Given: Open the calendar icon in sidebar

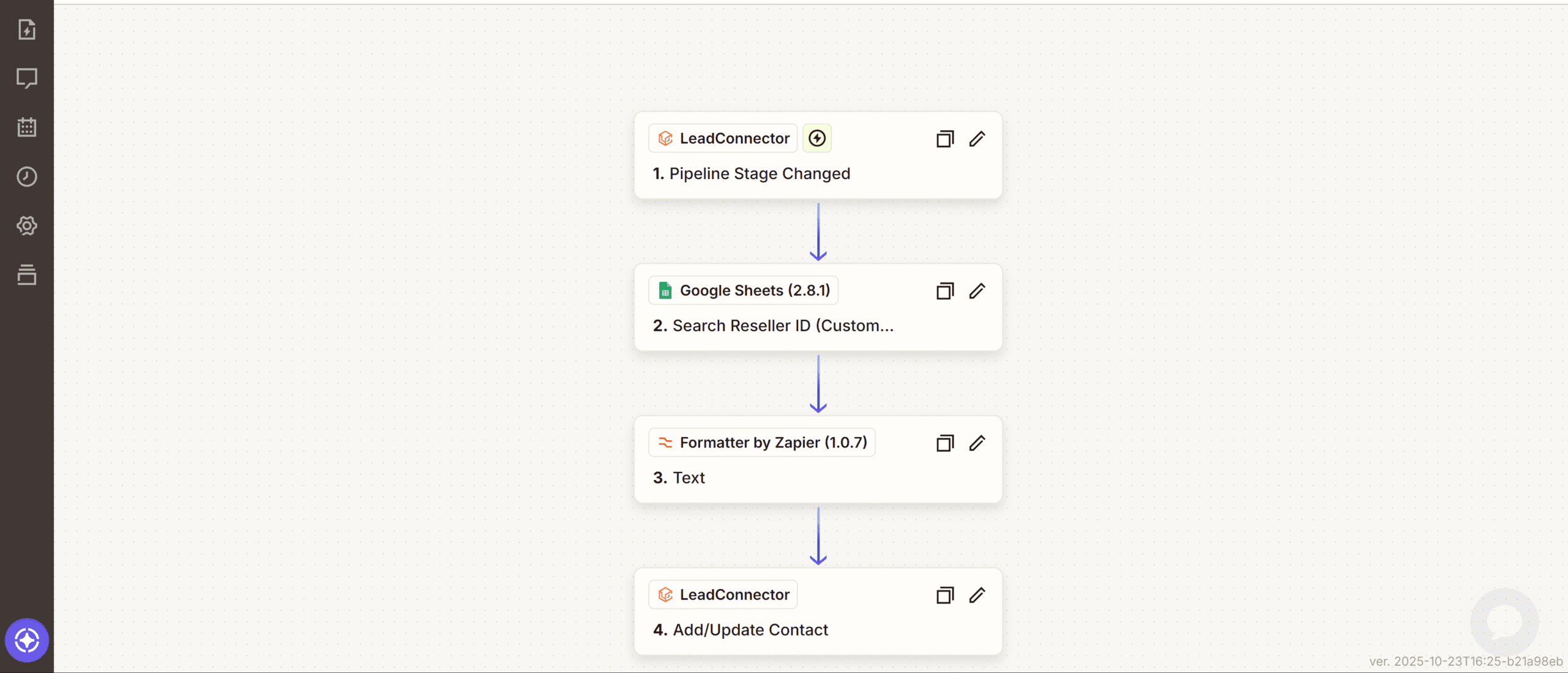Looking at the screenshot, I should [27, 127].
